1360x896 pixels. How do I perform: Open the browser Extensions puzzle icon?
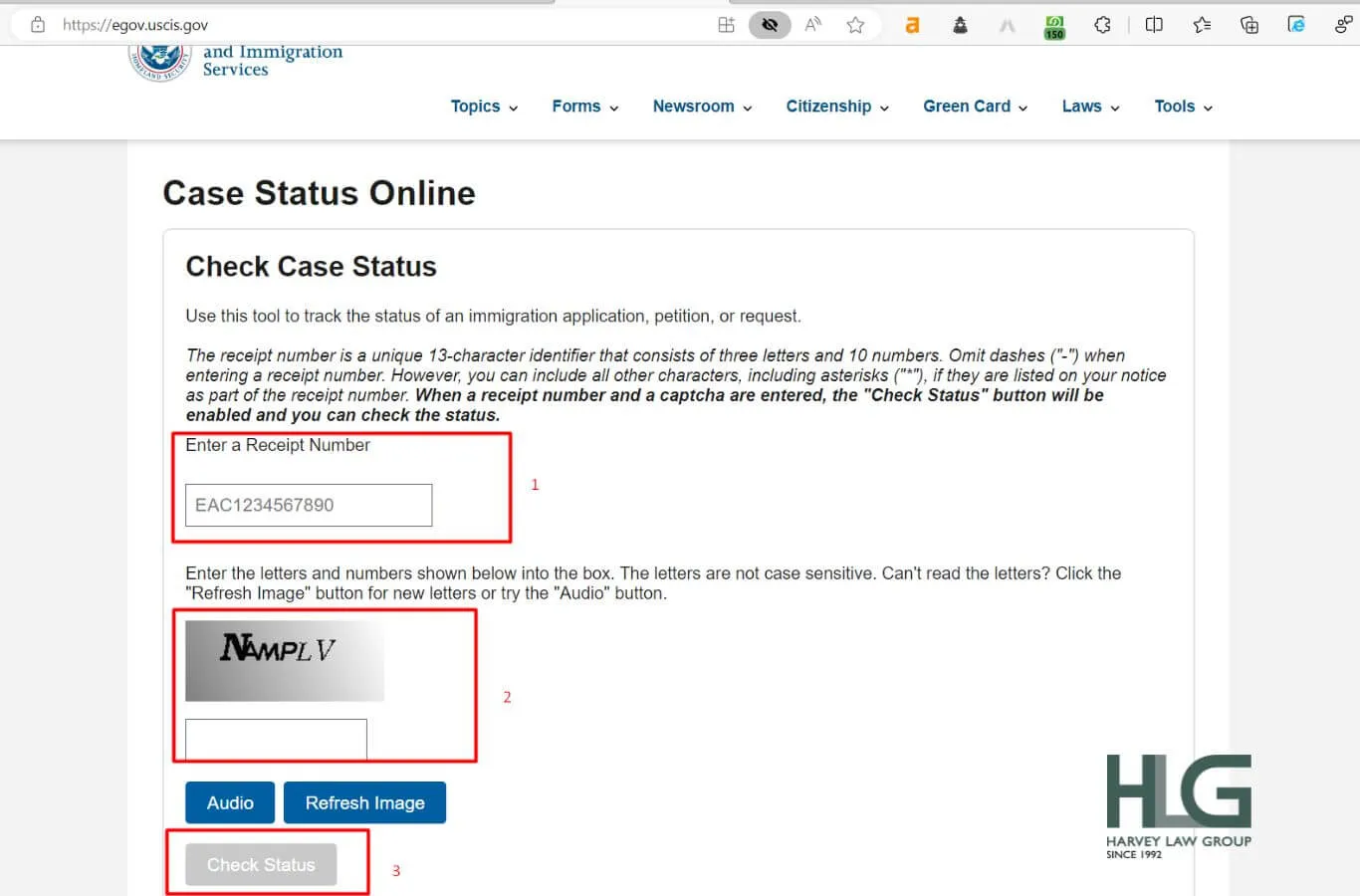1102,25
